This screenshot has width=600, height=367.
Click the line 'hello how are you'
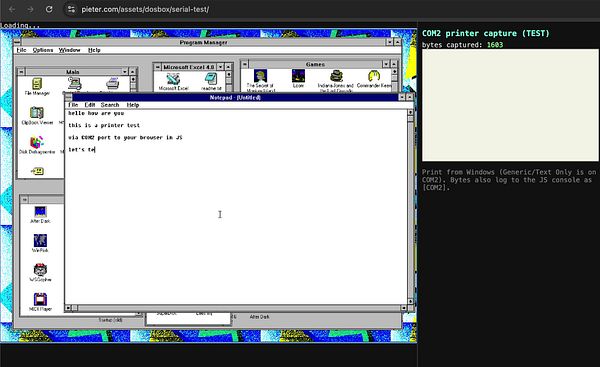click(x=96, y=113)
